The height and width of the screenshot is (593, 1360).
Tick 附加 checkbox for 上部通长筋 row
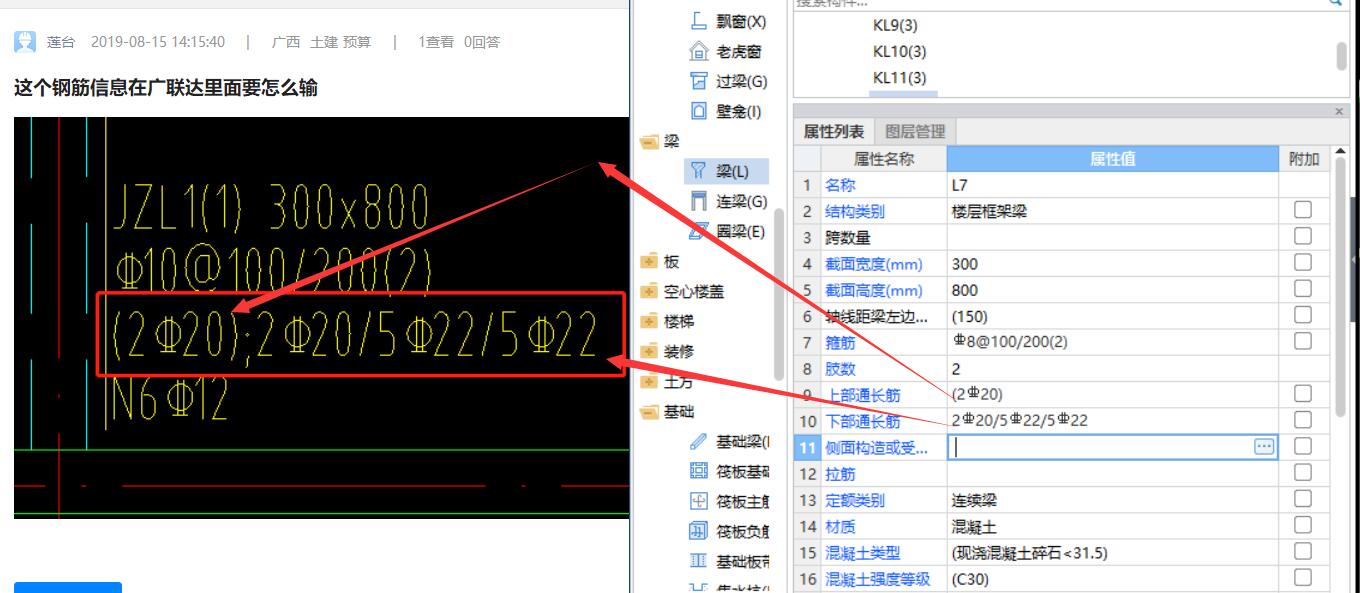(1303, 394)
